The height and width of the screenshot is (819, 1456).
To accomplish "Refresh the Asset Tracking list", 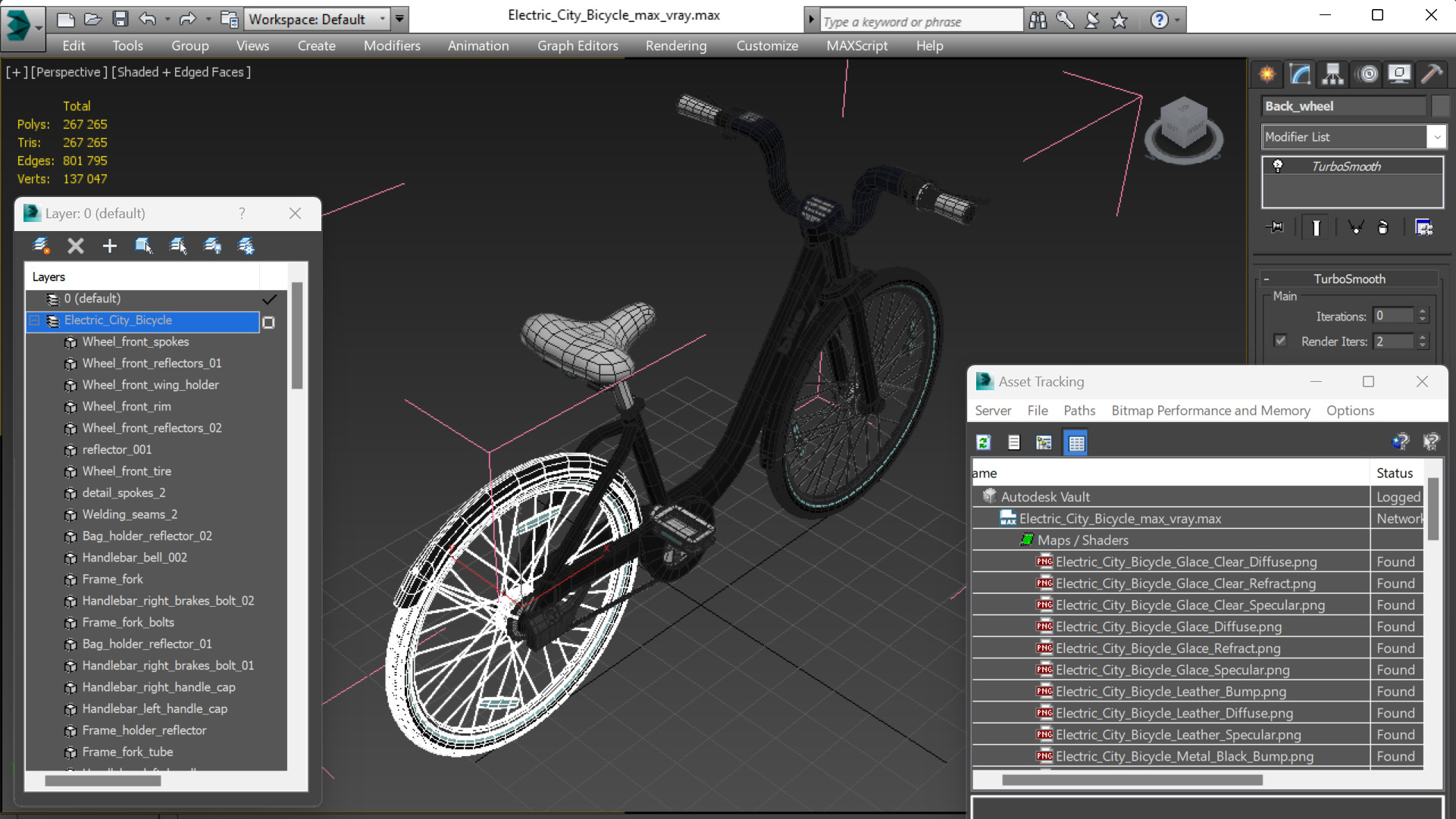I will click(x=984, y=442).
